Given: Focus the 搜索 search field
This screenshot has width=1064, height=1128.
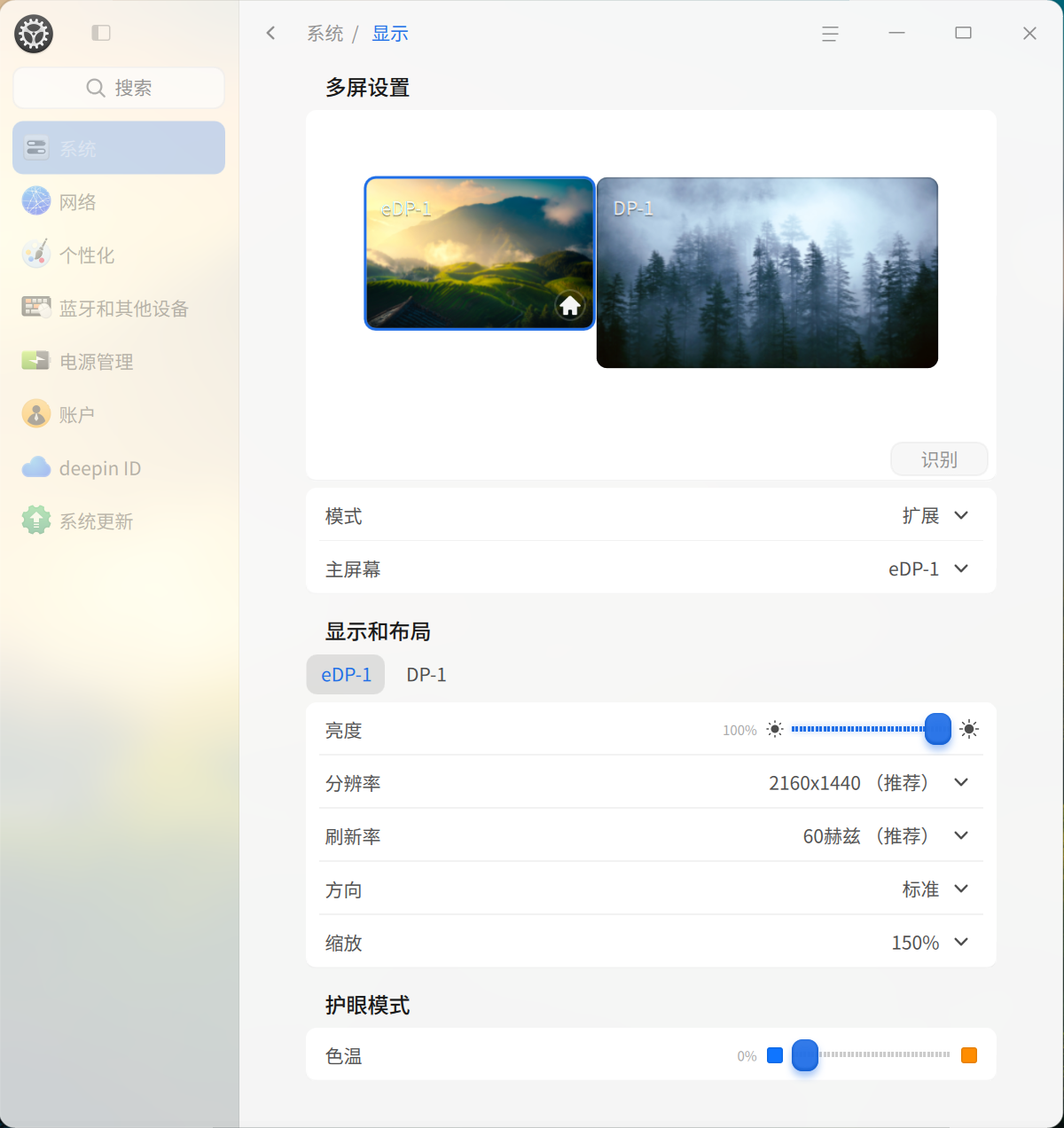Looking at the screenshot, I should point(119,88).
